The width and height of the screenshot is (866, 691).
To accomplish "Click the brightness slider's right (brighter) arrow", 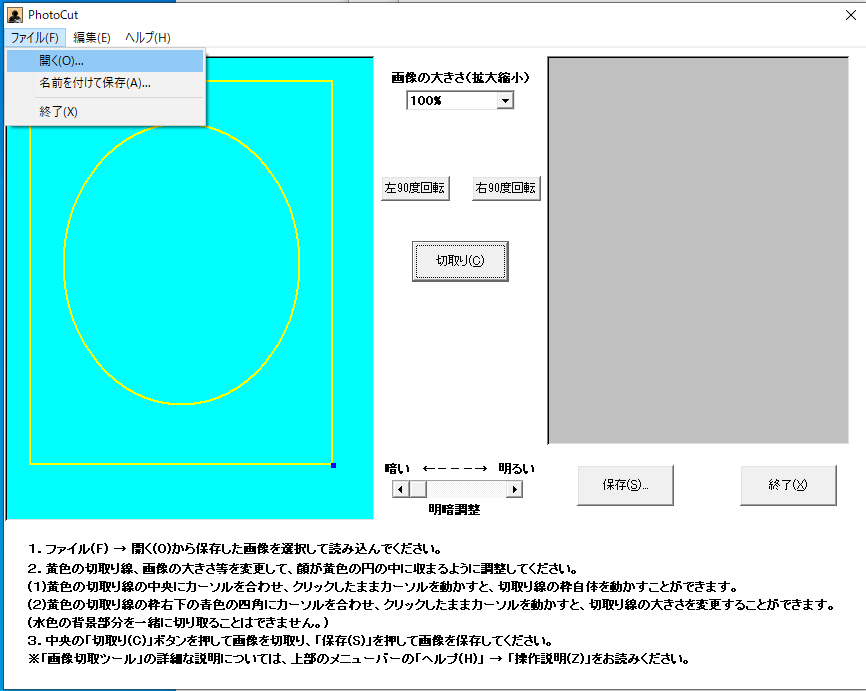I will coord(515,489).
